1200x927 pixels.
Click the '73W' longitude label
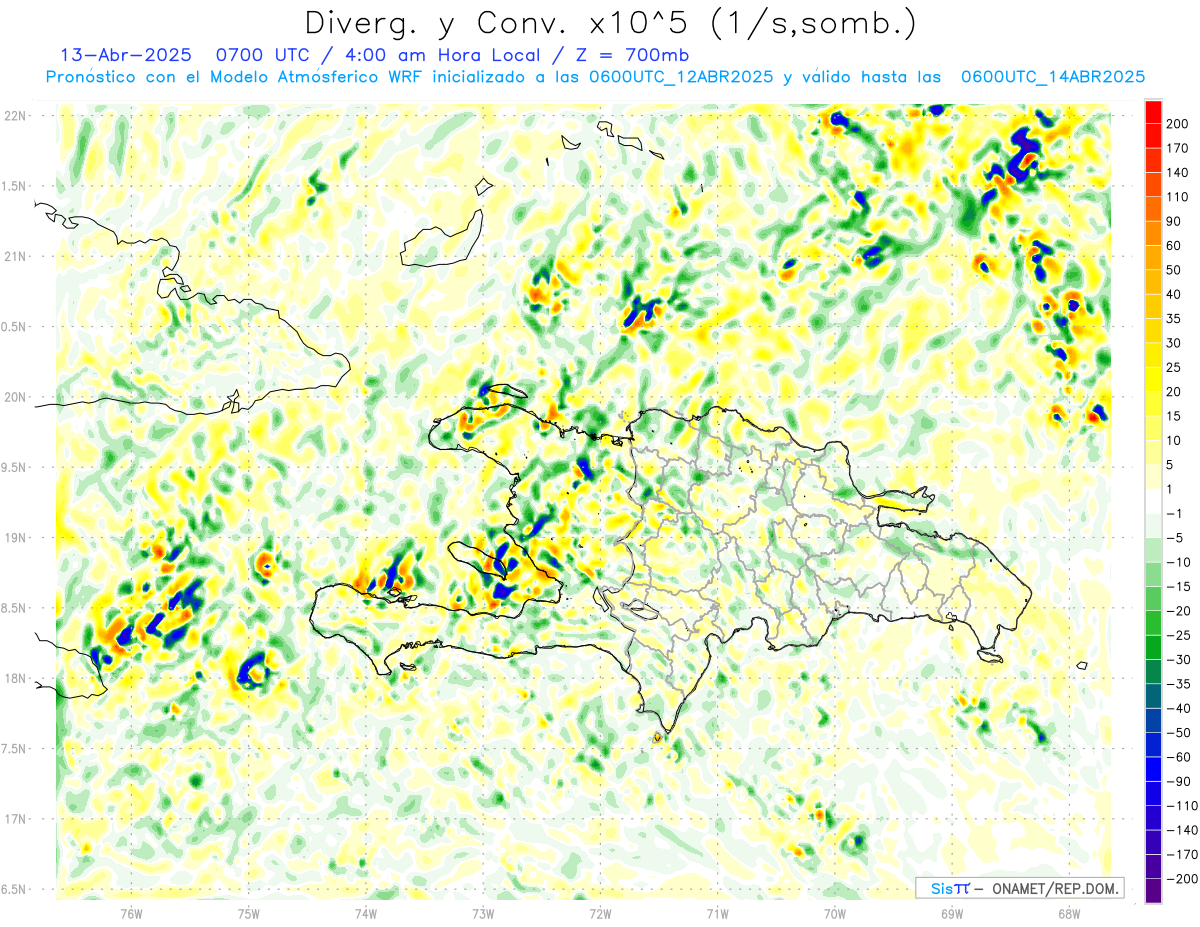click(483, 913)
